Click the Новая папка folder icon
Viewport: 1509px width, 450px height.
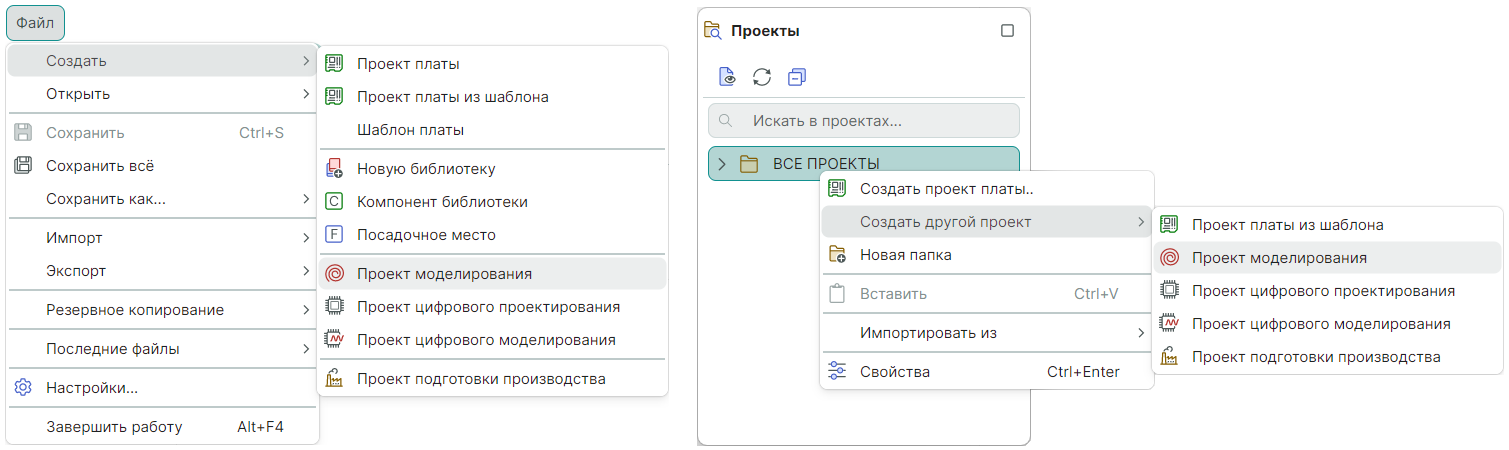pyautogui.click(x=838, y=255)
